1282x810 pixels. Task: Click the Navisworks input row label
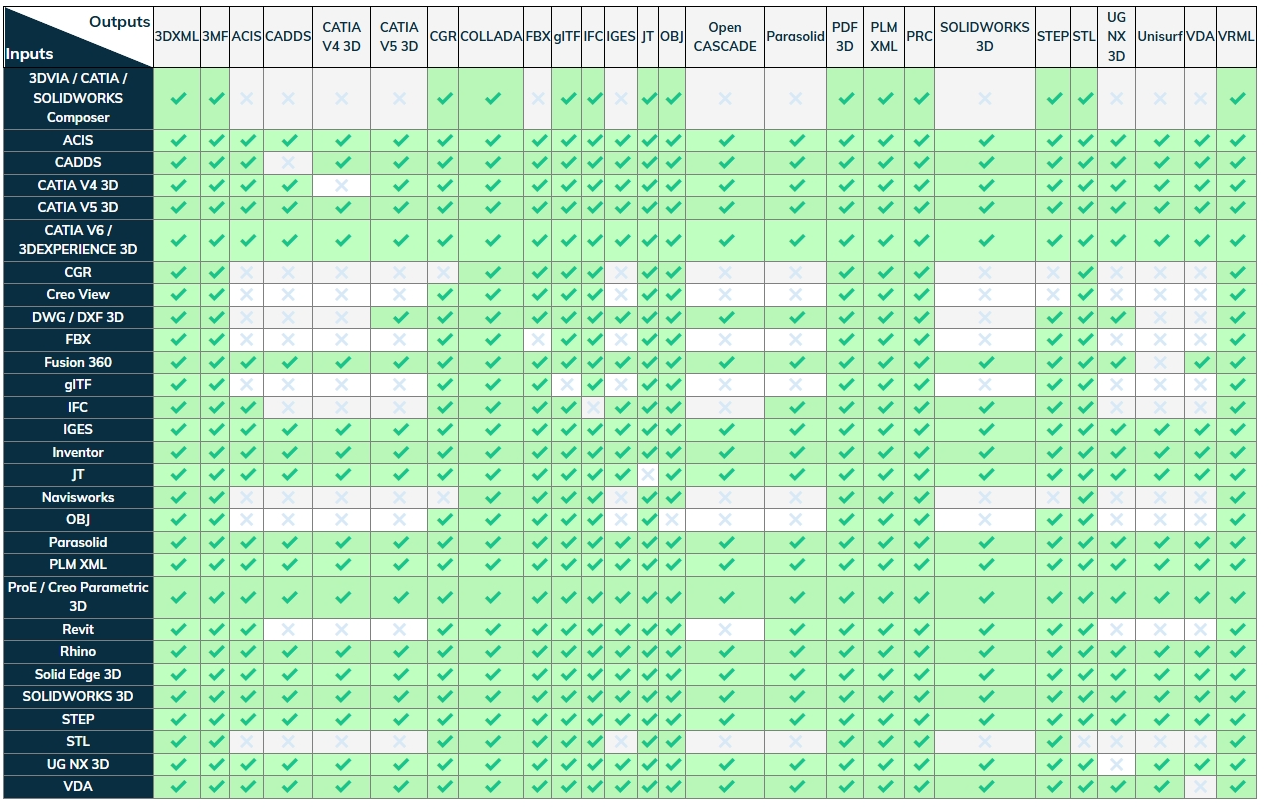pyautogui.click(x=78, y=497)
